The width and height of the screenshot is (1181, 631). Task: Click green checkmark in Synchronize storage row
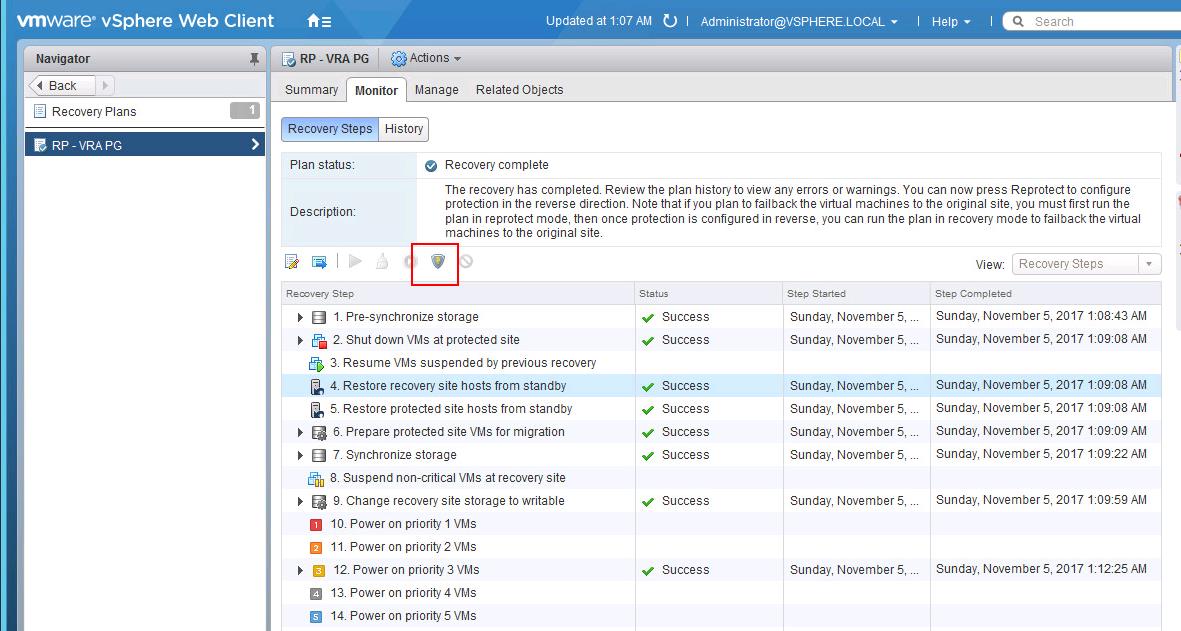tap(648, 456)
